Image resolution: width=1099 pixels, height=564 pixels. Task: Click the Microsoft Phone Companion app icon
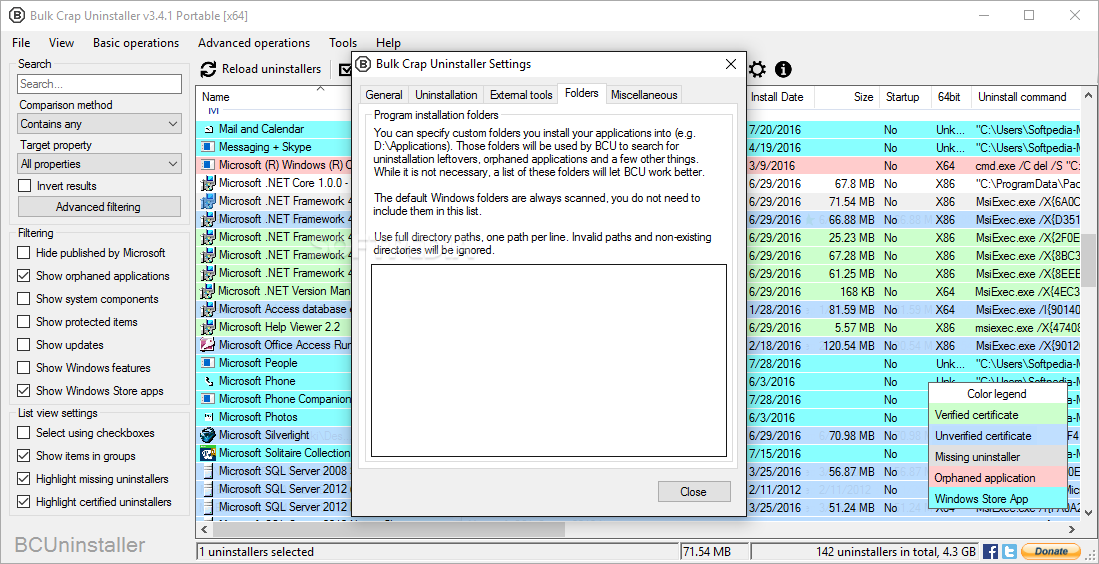[208, 399]
